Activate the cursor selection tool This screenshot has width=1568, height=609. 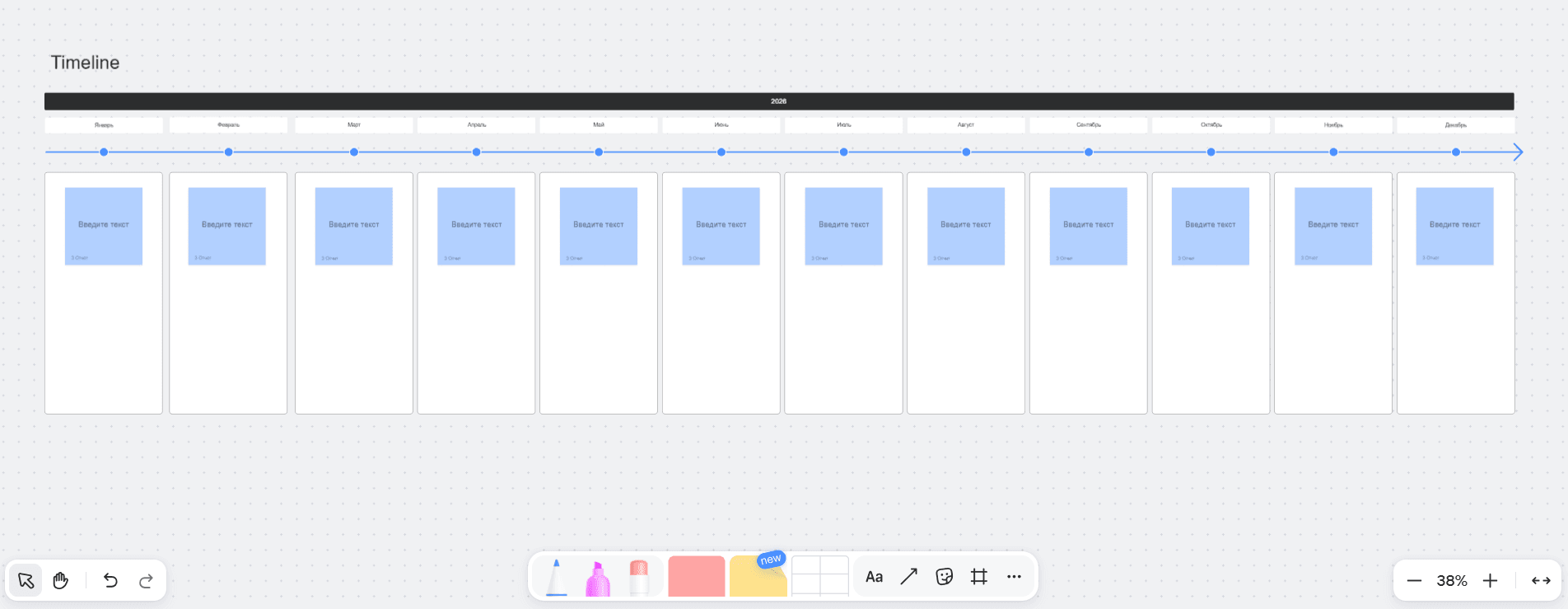click(26, 581)
